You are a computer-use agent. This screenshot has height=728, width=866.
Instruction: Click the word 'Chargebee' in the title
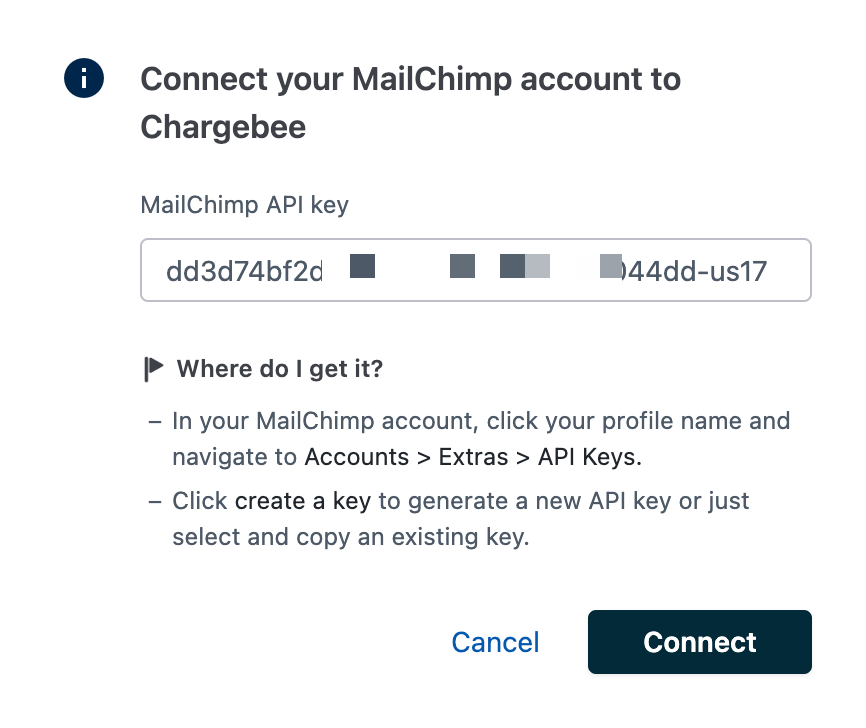pyautogui.click(x=223, y=127)
